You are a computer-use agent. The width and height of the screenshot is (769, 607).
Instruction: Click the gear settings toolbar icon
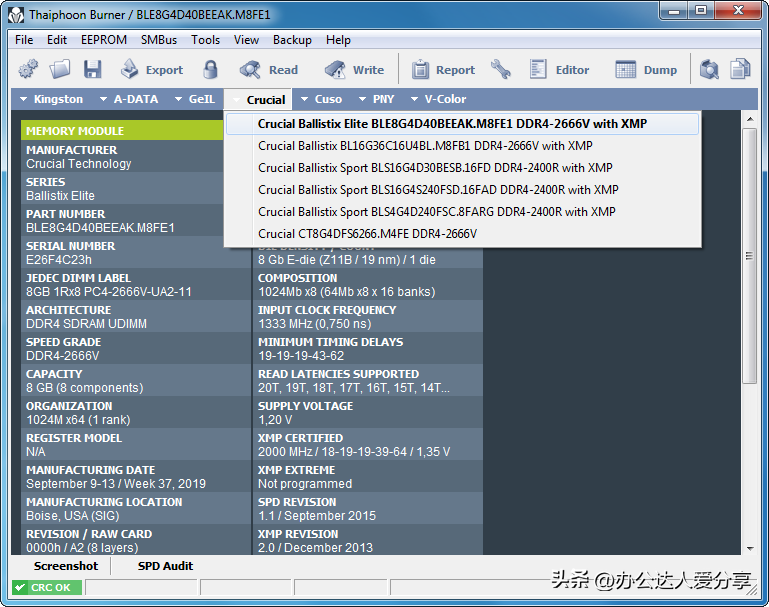pyautogui.click(x=28, y=69)
